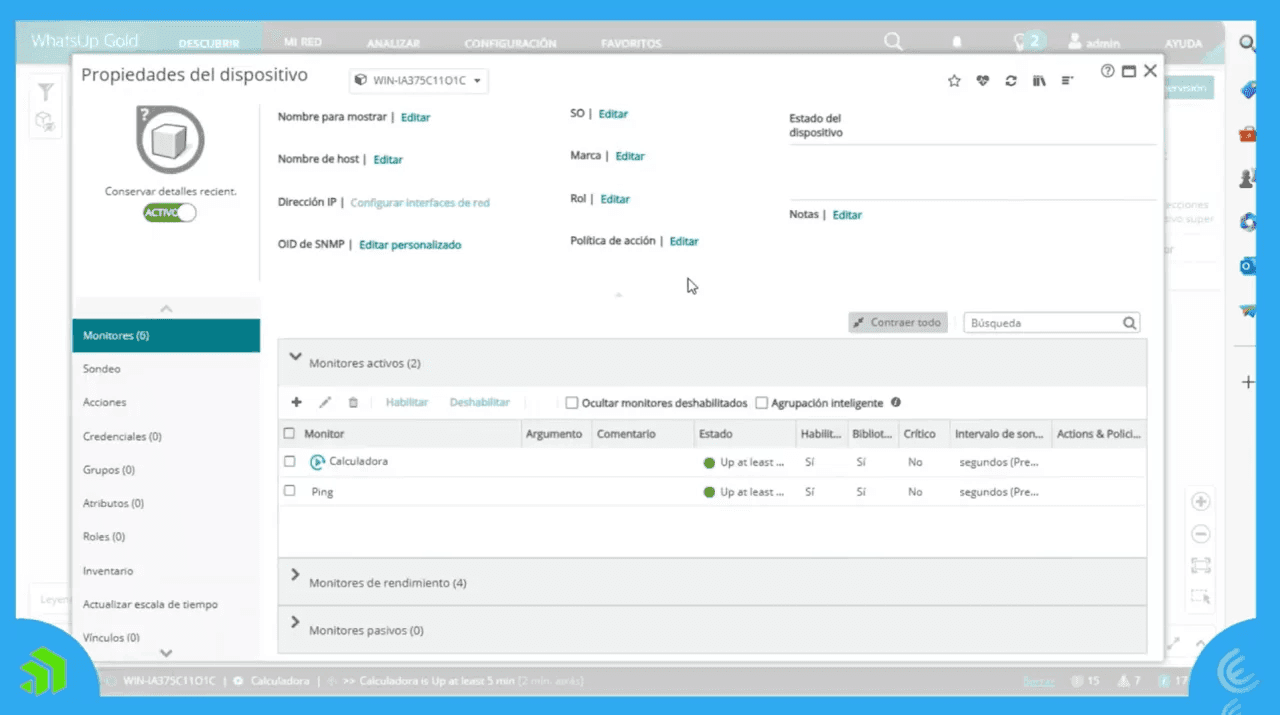Click the Habilitar toolbar button
Viewport: 1280px width, 715px height.
407,402
